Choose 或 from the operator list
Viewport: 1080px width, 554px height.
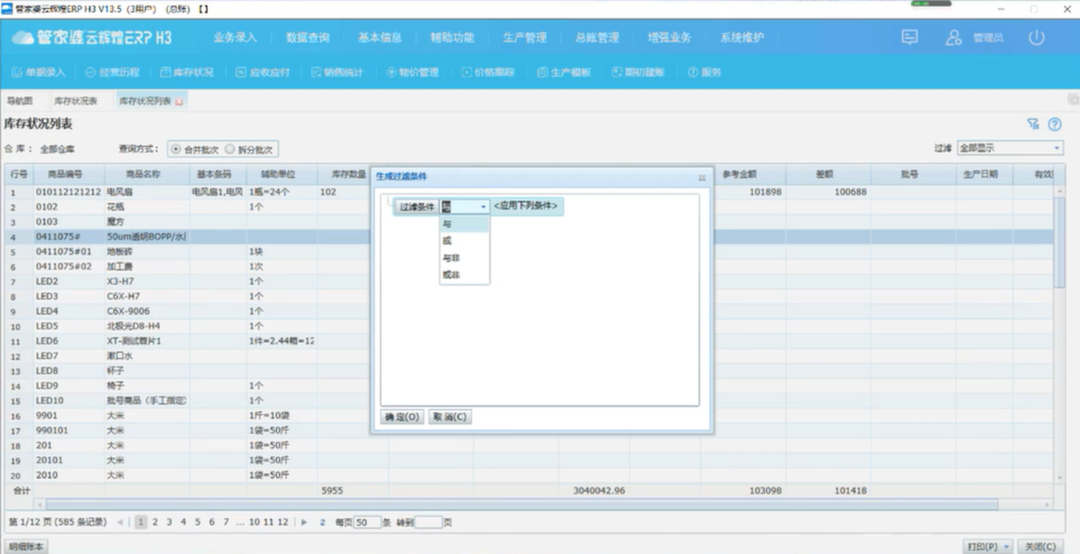pos(464,241)
